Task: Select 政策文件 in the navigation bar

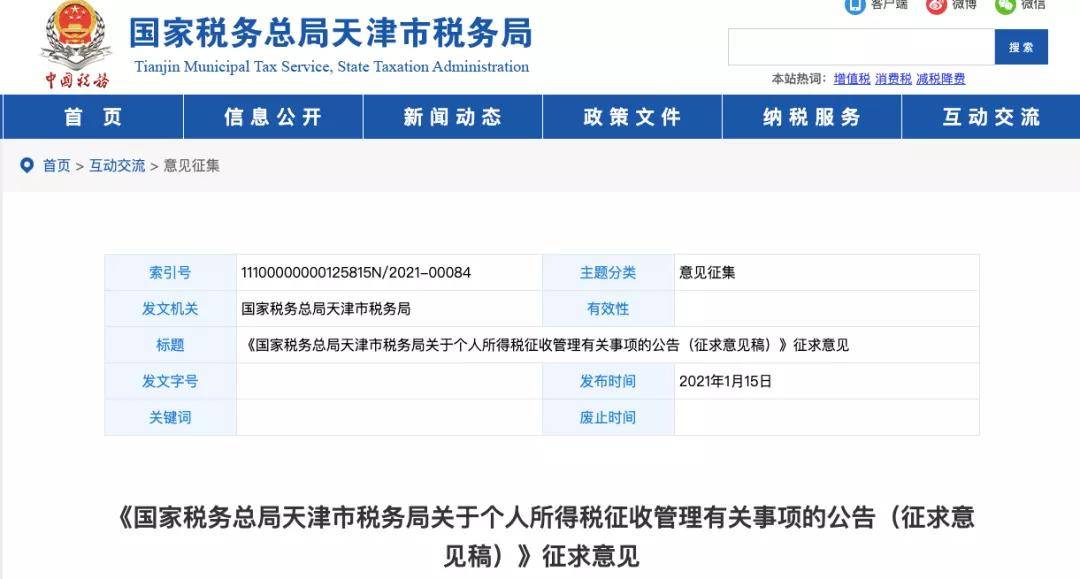Action: [632, 117]
